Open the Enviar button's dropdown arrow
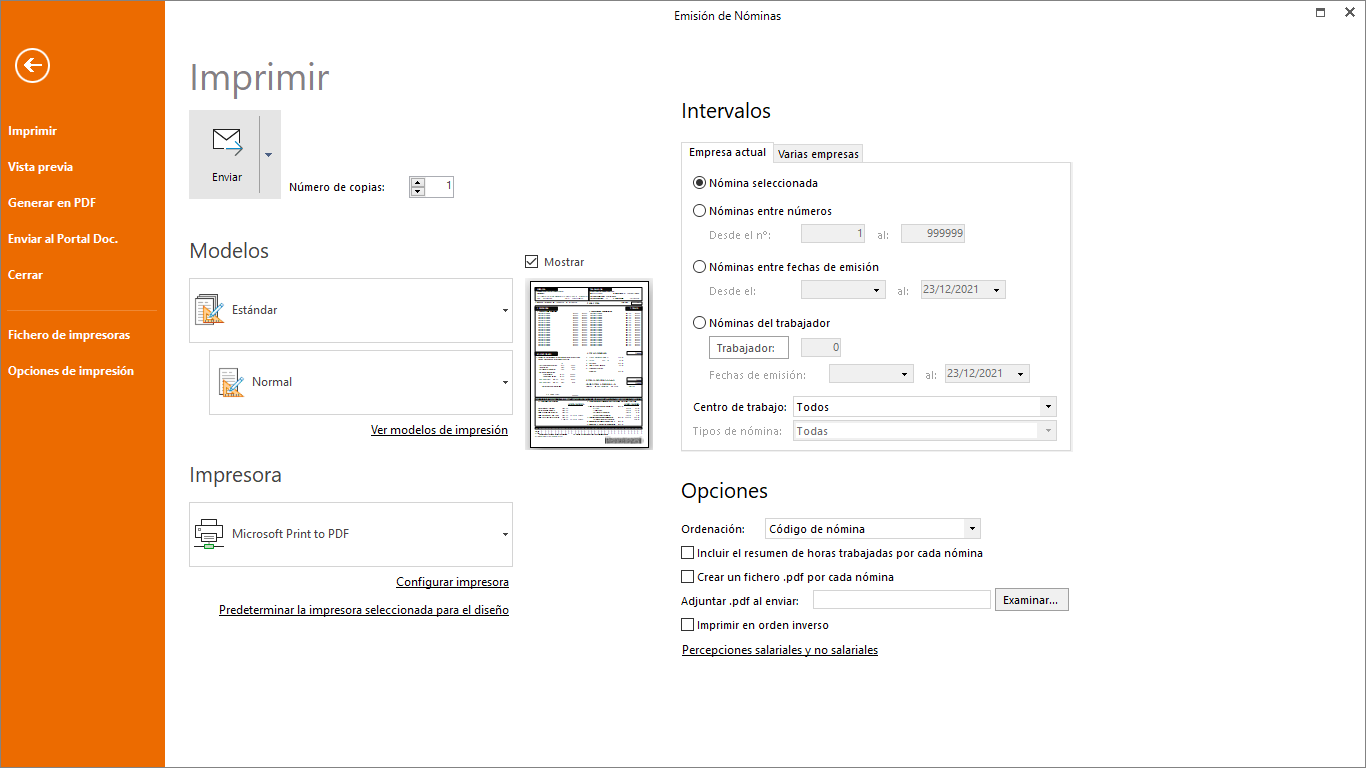The height and width of the screenshot is (768, 1366). [x=269, y=154]
